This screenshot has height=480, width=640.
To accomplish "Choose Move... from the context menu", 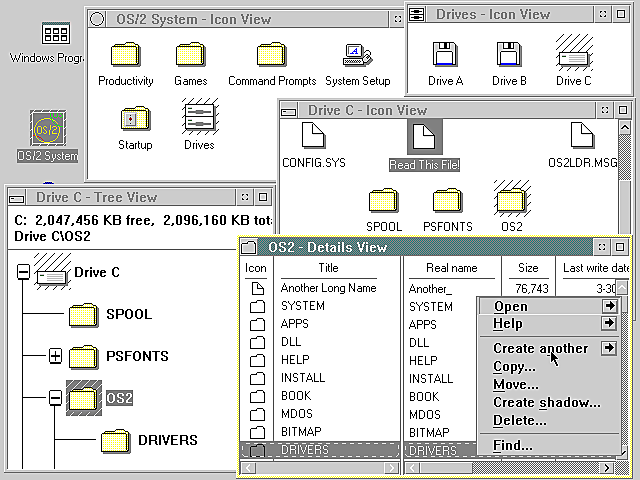I will tap(516, 384).
